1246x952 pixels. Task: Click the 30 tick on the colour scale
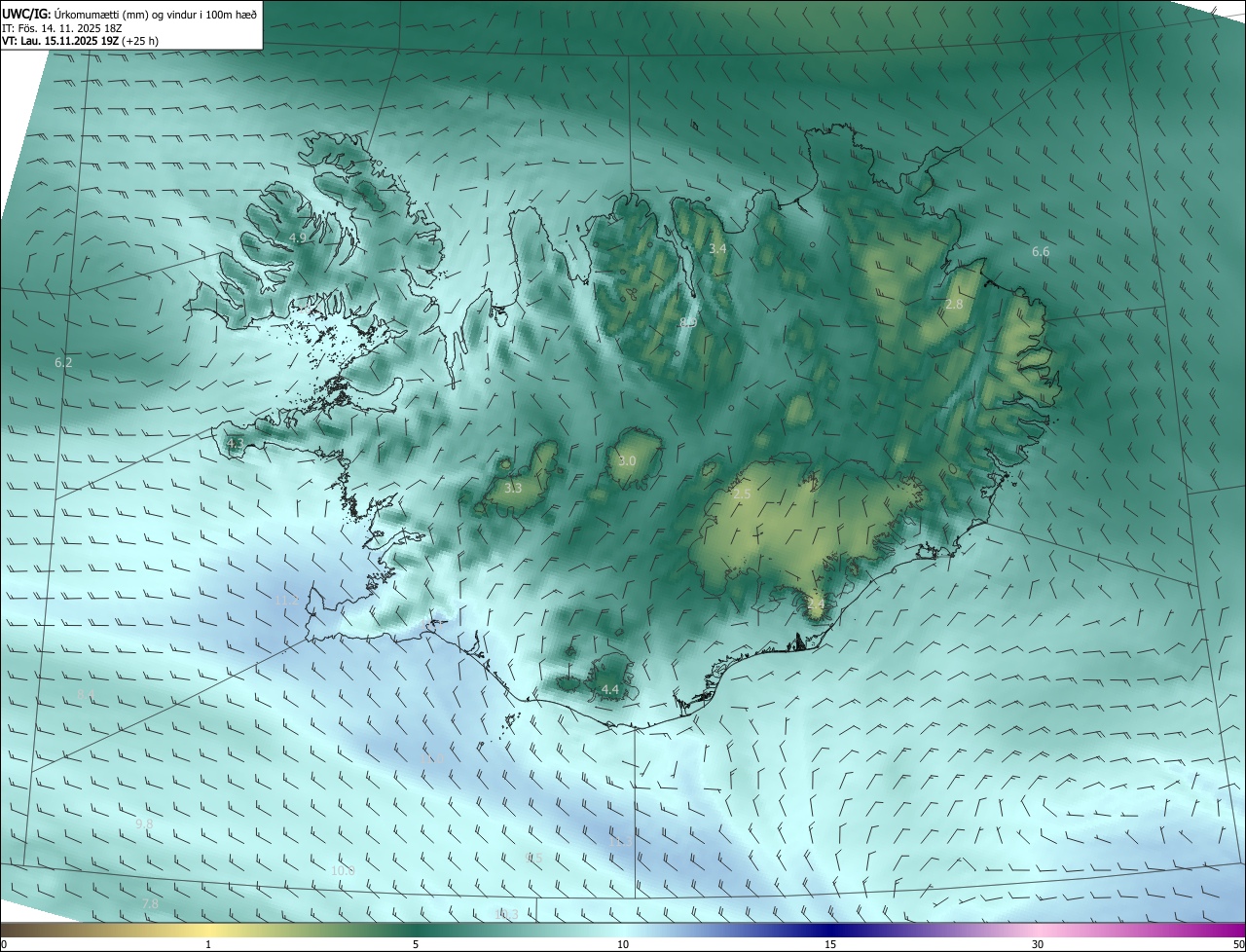[1038, 944]
